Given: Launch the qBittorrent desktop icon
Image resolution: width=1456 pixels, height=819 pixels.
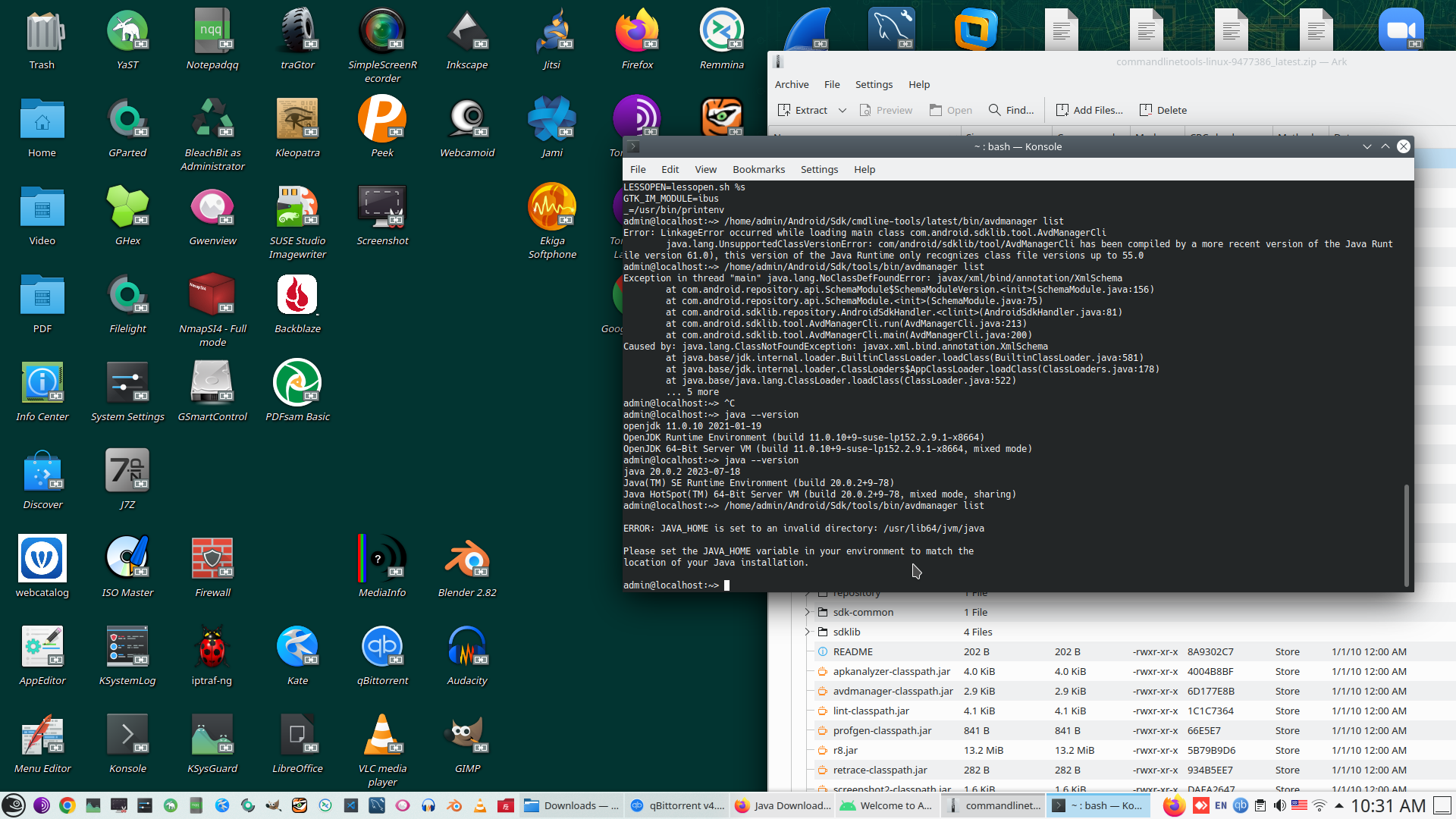Looking at the screenshot, I should [x=382, y=655].
